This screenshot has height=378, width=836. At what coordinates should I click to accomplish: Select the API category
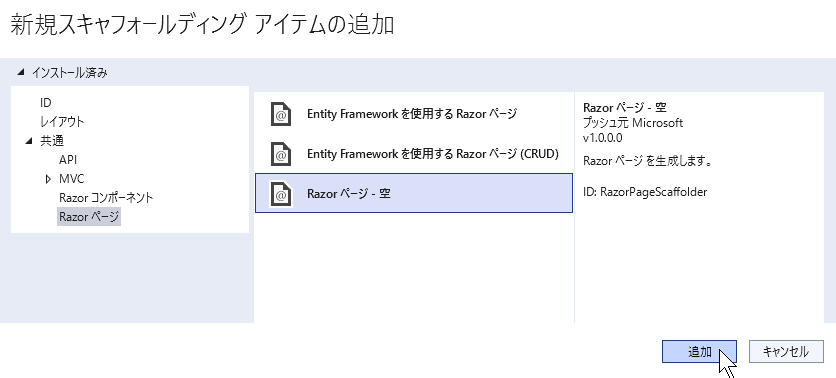(68, 160)
